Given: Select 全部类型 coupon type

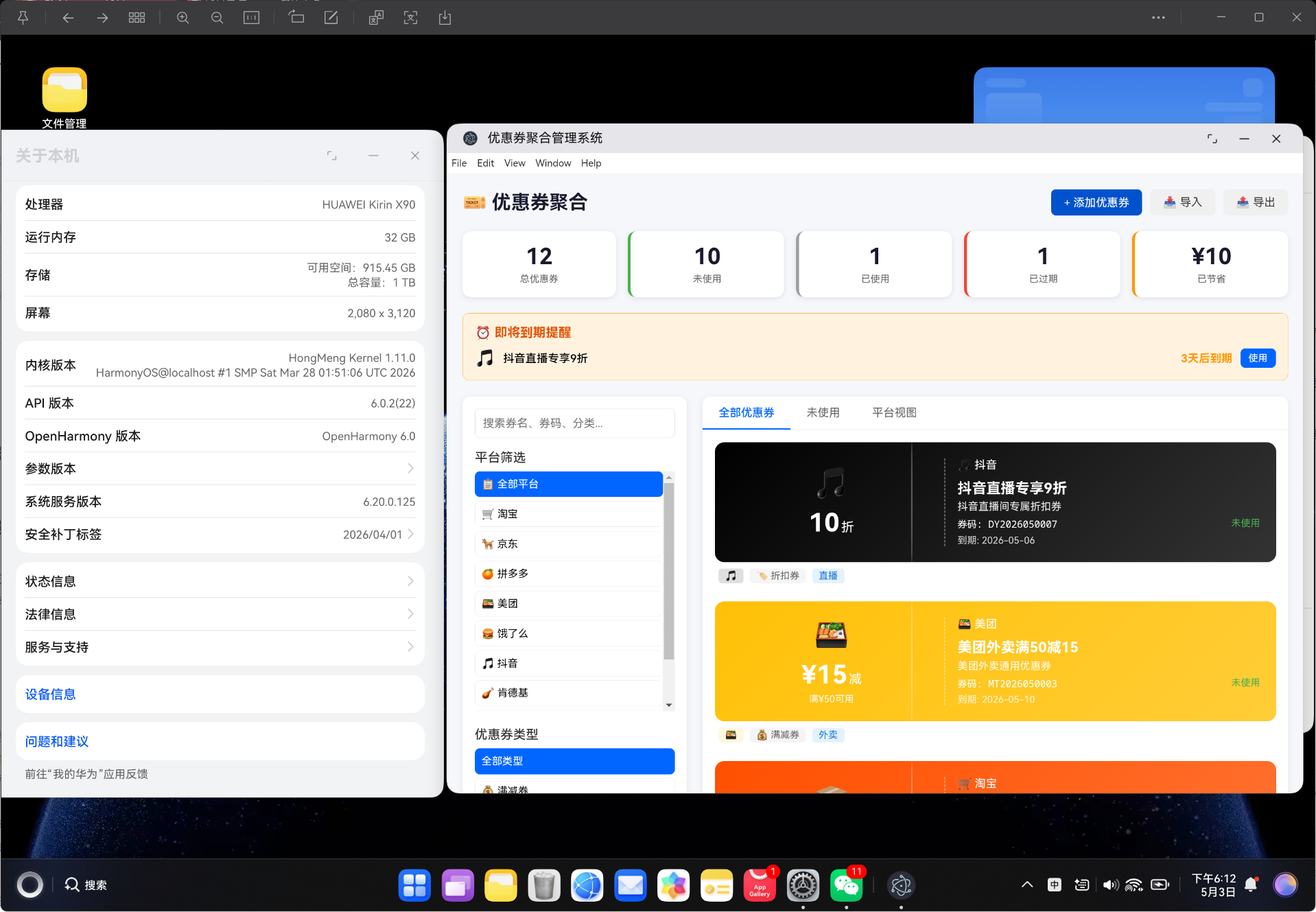Looking at the screenshot, I should coord(574,761).
